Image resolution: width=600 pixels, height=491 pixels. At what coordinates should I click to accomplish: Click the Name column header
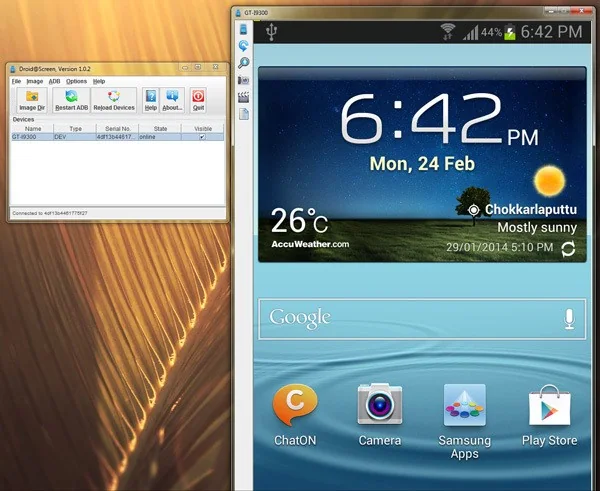33,129
